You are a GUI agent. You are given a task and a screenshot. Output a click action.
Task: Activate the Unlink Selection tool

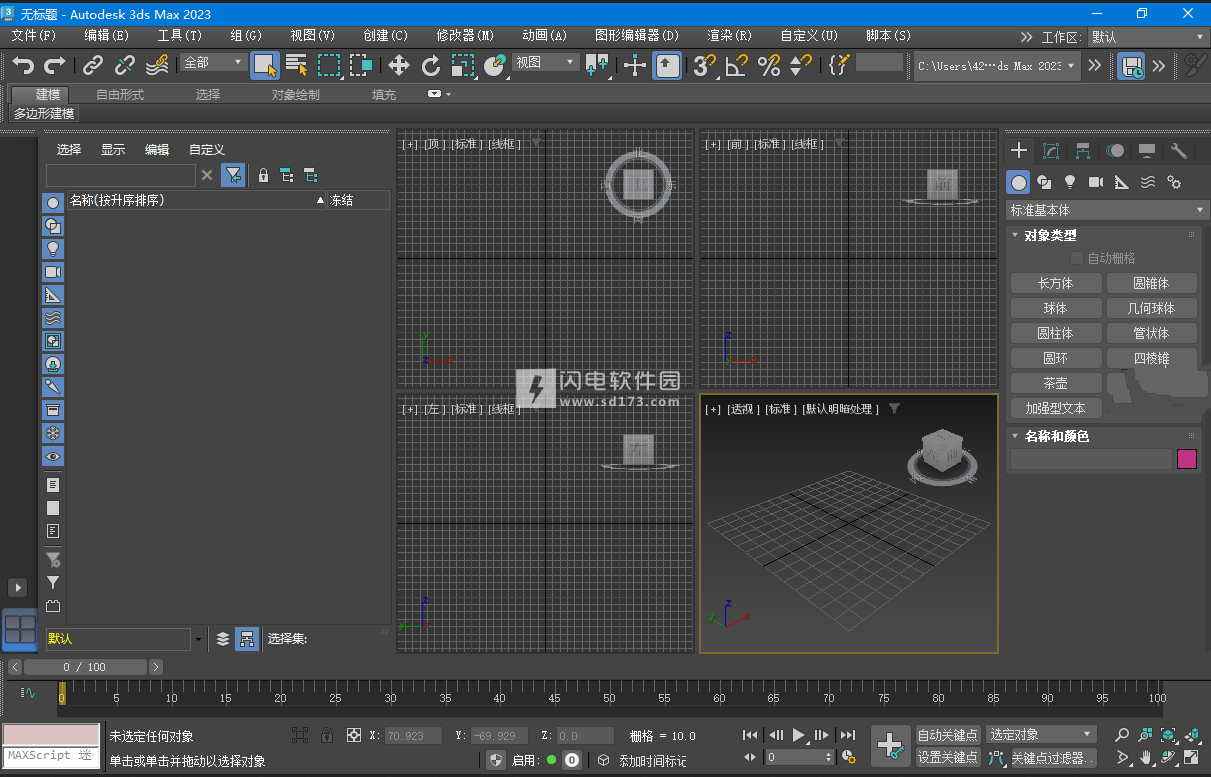(x=125, y=65)
